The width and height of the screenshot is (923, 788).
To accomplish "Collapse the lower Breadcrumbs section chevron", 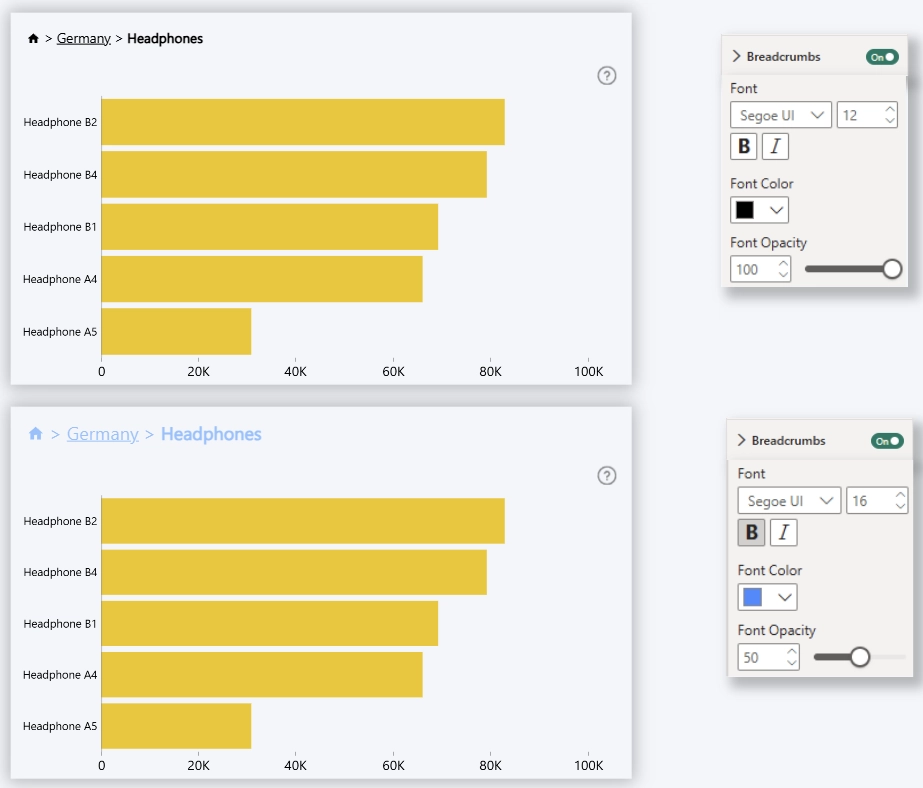I will [x=742, y=441].
